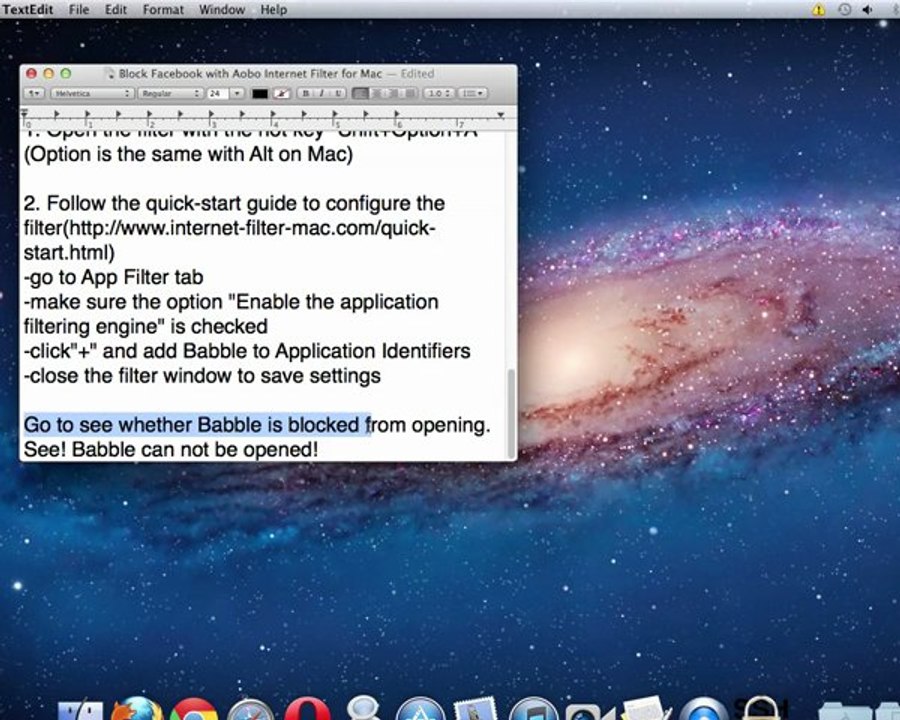Click the left indent marker at ruler zero
900x720 pixels.
click(25, 114)
